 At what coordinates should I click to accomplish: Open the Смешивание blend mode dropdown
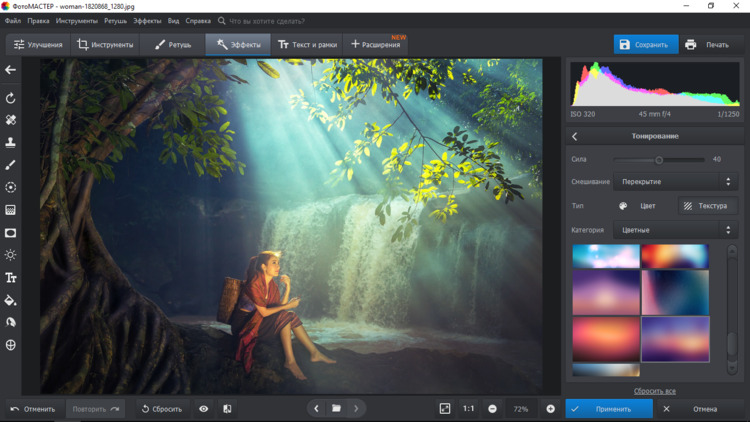[676, 182]
